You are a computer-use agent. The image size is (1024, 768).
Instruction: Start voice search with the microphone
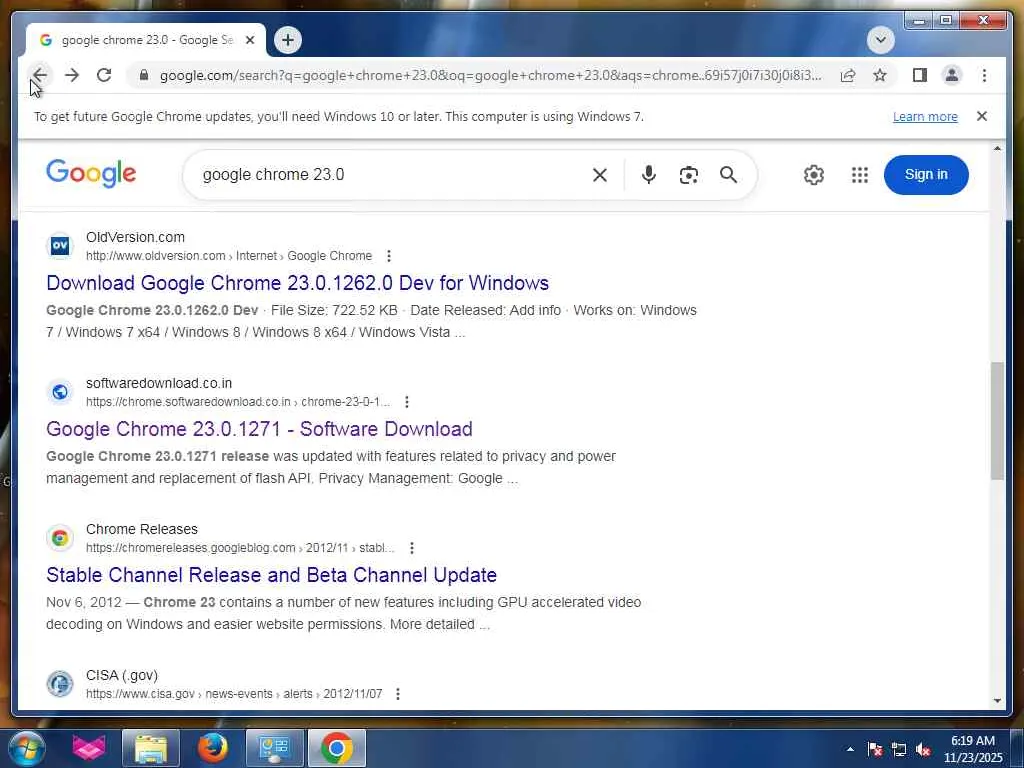648,174
